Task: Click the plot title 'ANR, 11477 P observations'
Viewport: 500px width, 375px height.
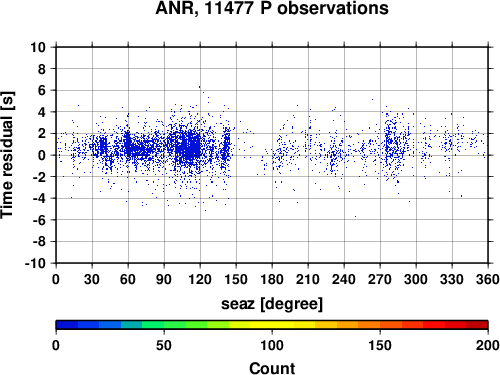Action: tap(272, 8)
